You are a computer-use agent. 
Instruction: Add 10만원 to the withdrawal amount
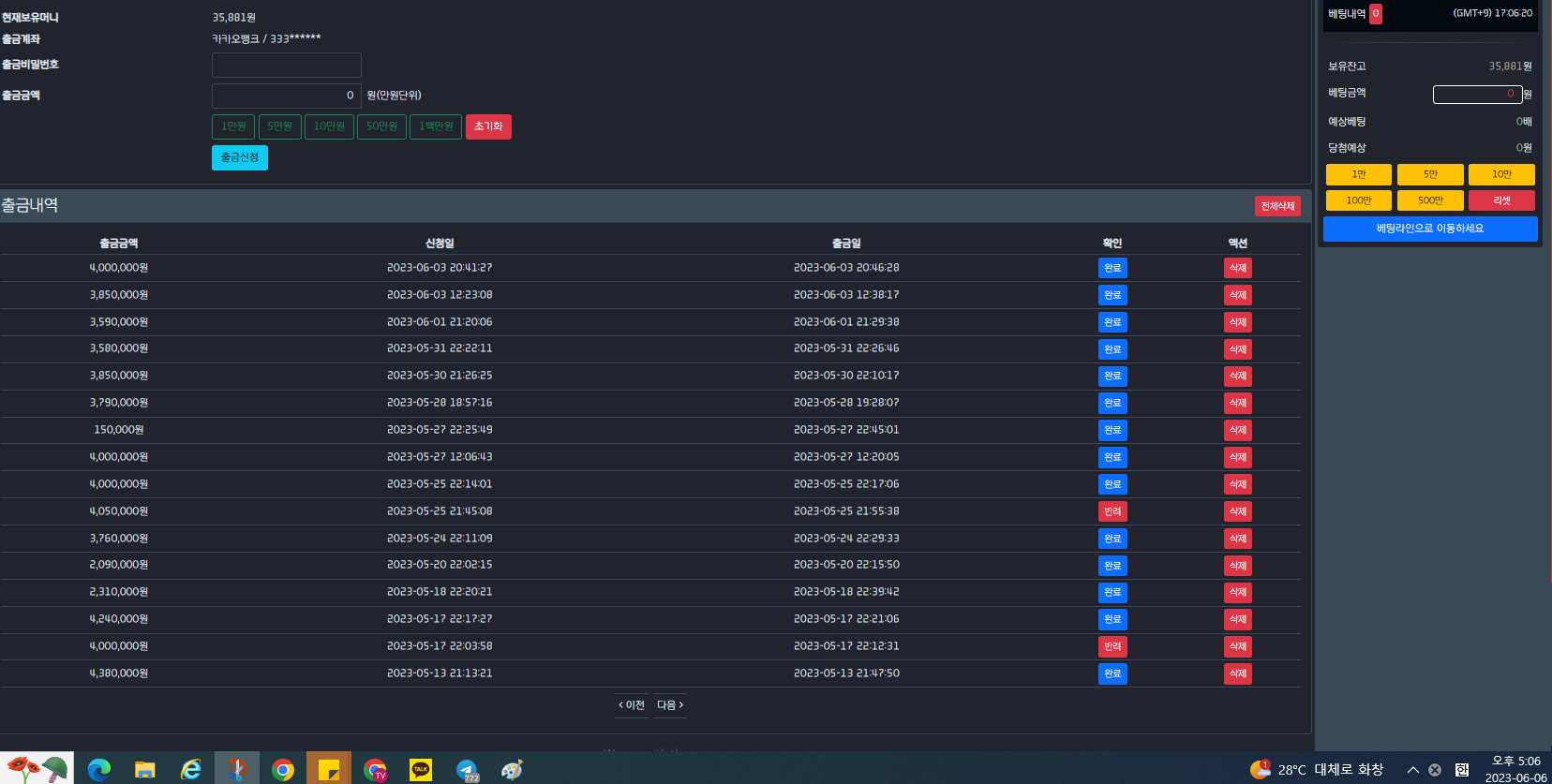(x=329, y=126)
